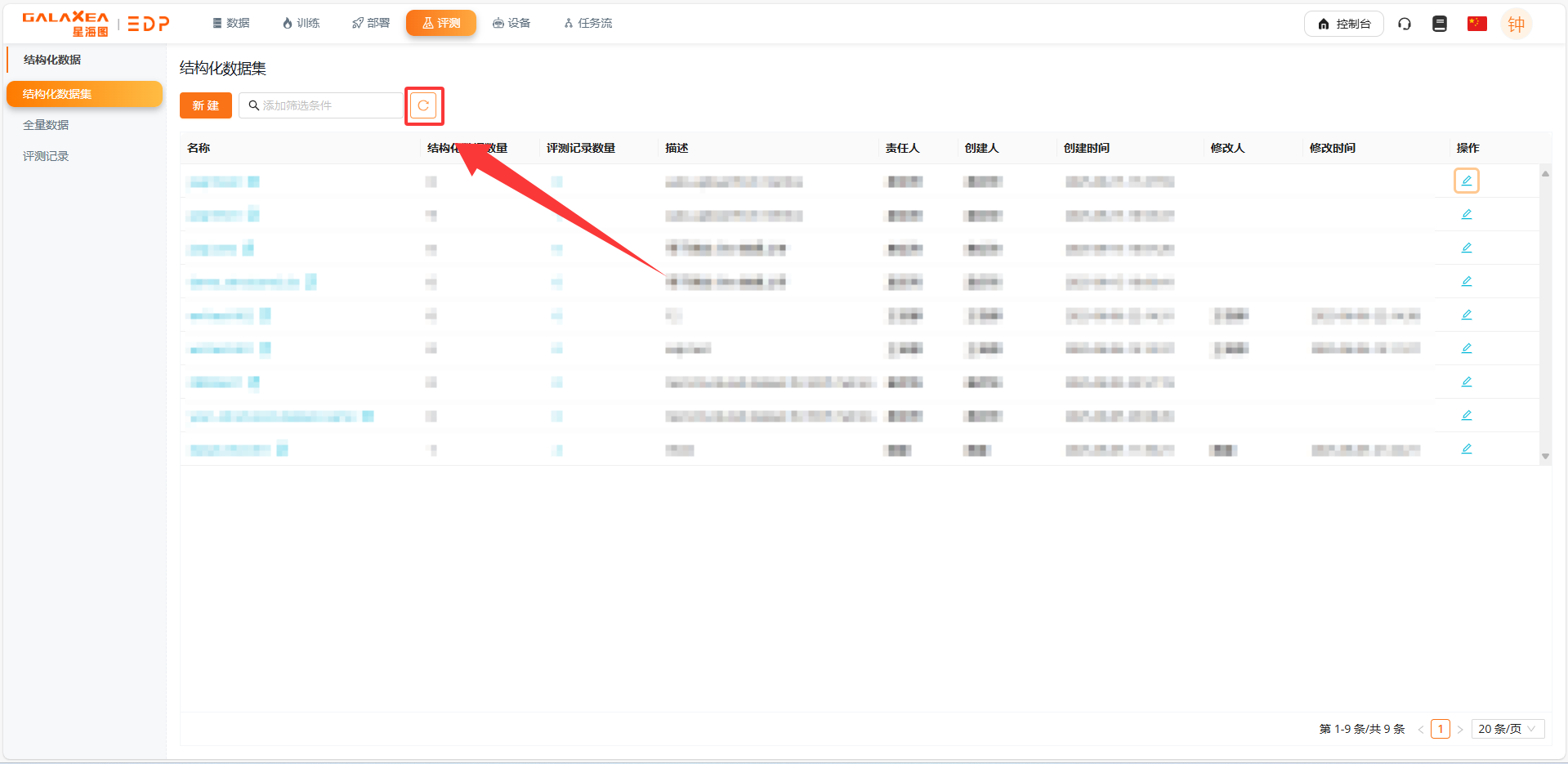This screenshot has width=1568, height=764.
Task: Go to previous page arrow in pagination
Action: click(1421, 730)
